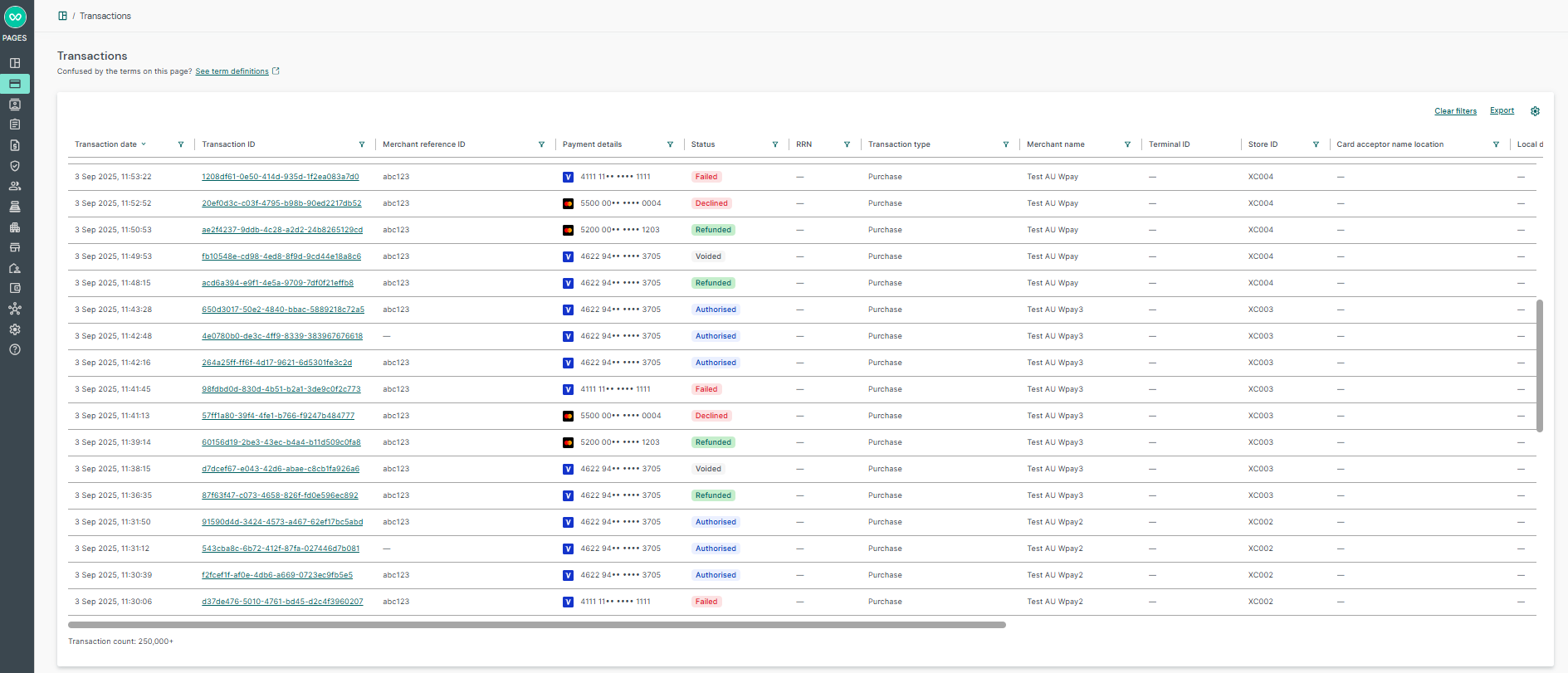1568x673 pixels.
Task: Open the network hub icon in the sidebar
Action: click(x=15, y=309)
